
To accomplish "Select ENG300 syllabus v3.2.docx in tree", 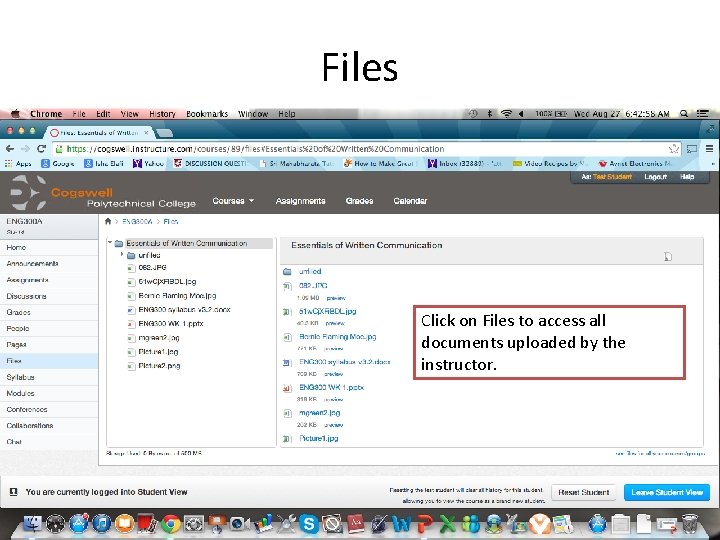I will coord(184,310).
